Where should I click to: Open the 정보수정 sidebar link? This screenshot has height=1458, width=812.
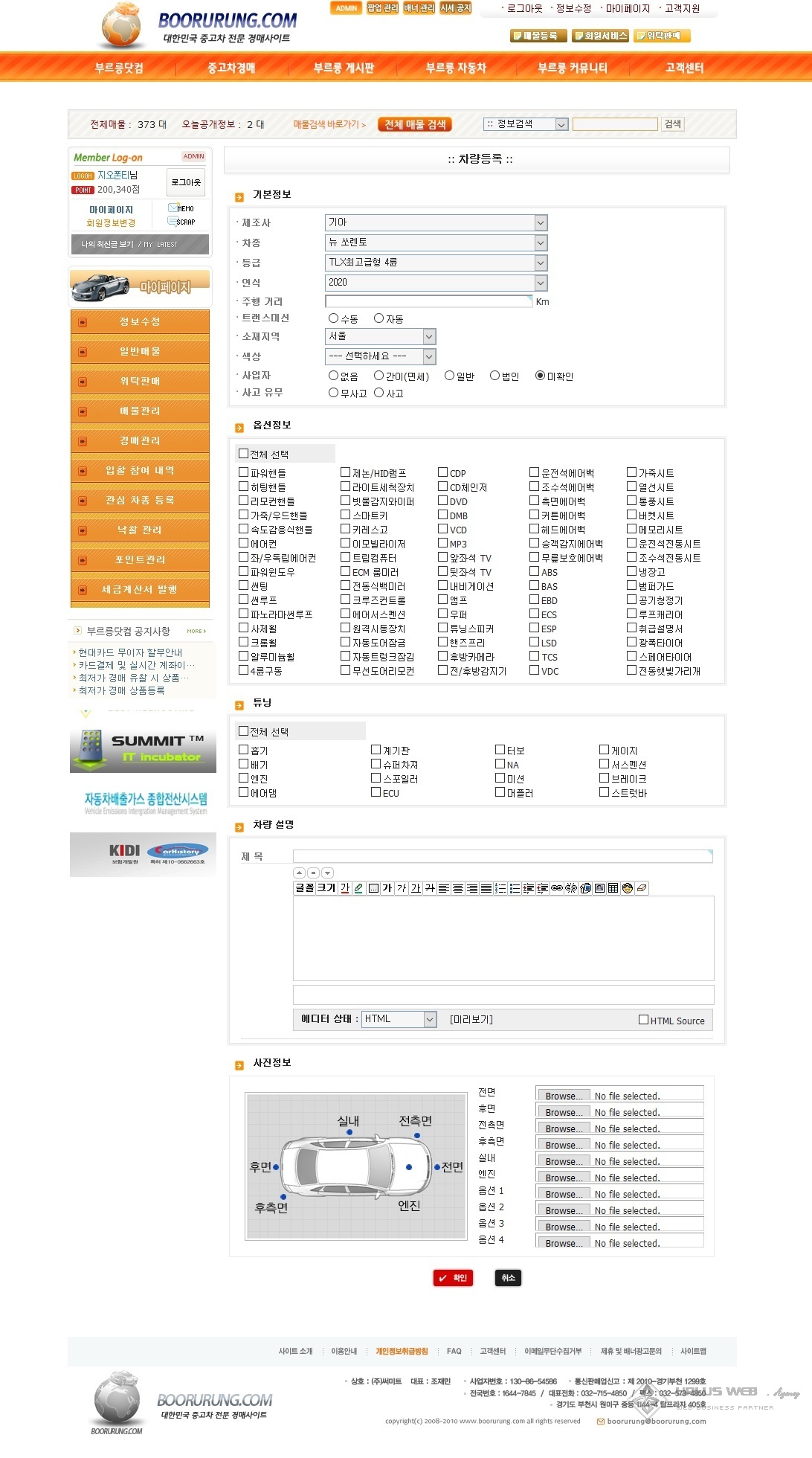(x=140, y=321)
